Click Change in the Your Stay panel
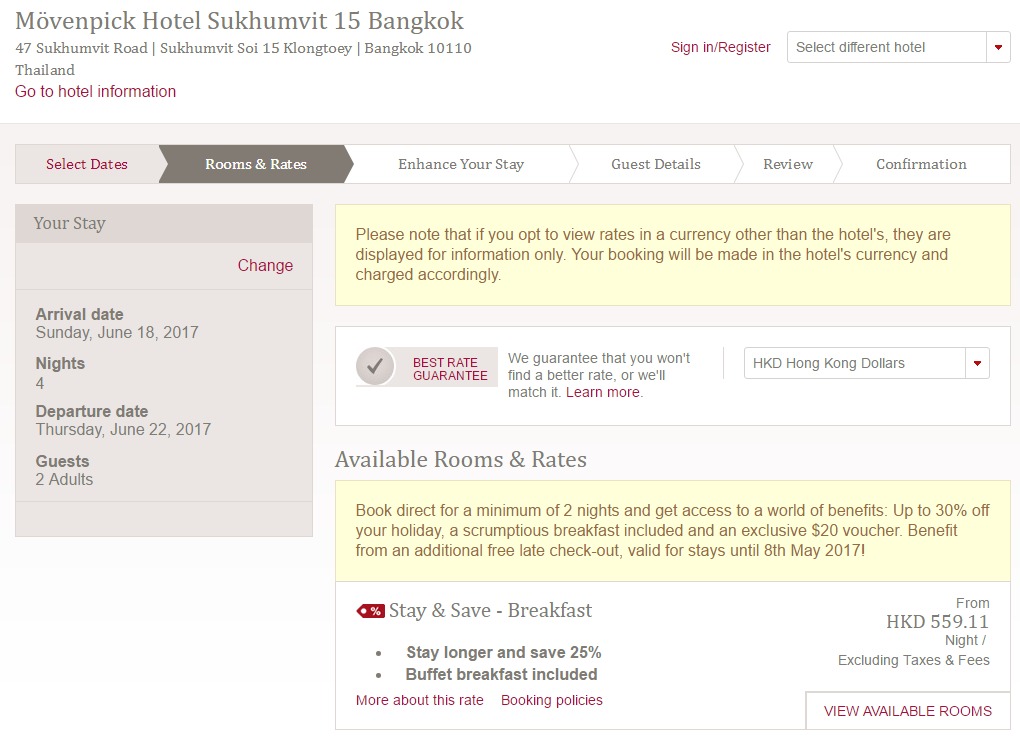Image resolution: width=1020 pixels, height=737 pixels. (265, 265)
